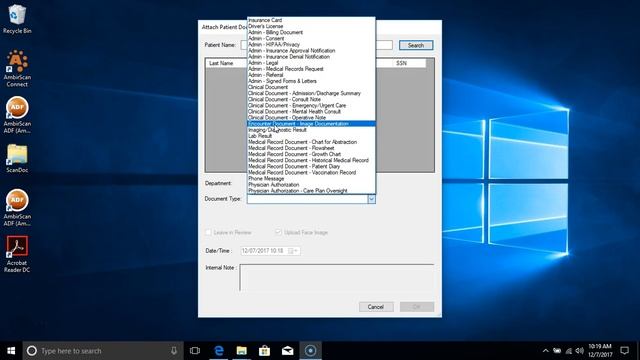Show hidden system tray icons
The width and height of the screenshot is (640, 360).
coord(545,351)
